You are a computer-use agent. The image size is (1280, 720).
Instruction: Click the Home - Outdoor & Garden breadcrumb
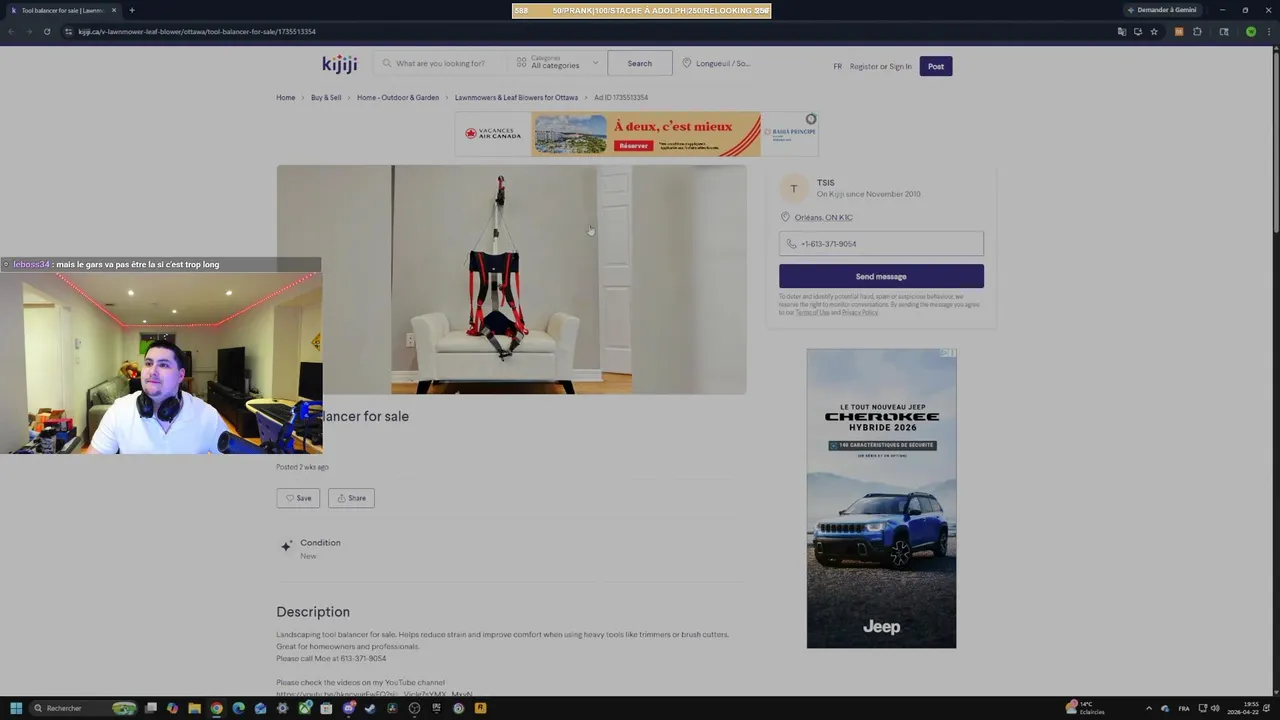tap(398, 97)
